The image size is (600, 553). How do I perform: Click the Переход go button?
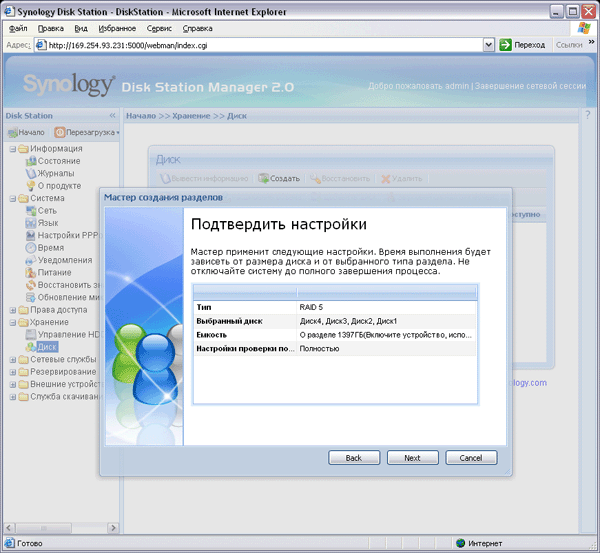[x=522, y=45]
